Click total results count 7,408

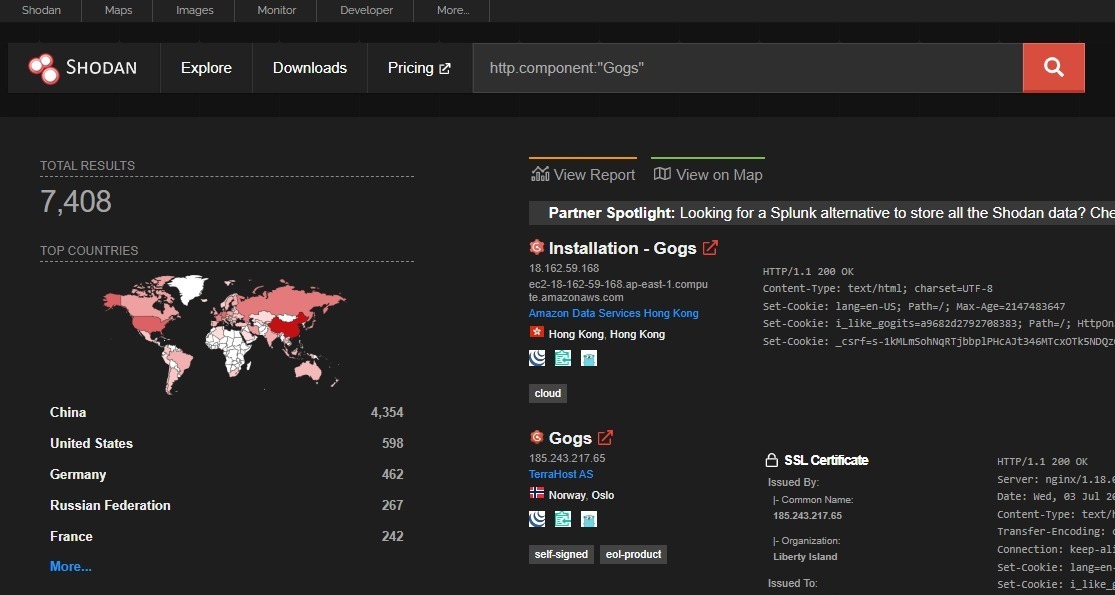(76, 202)
